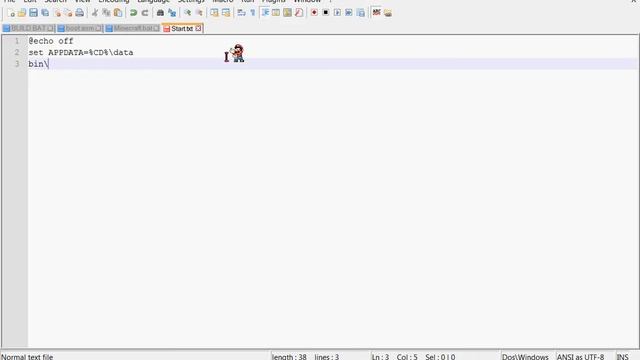Click the Close document toolbar icon
640x360 pixels.
57,13
